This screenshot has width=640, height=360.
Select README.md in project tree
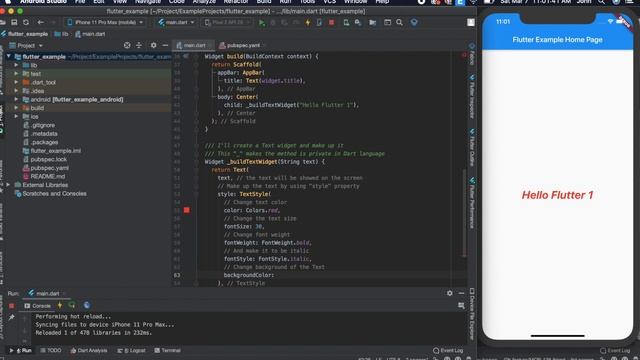(x=47, y=177)
